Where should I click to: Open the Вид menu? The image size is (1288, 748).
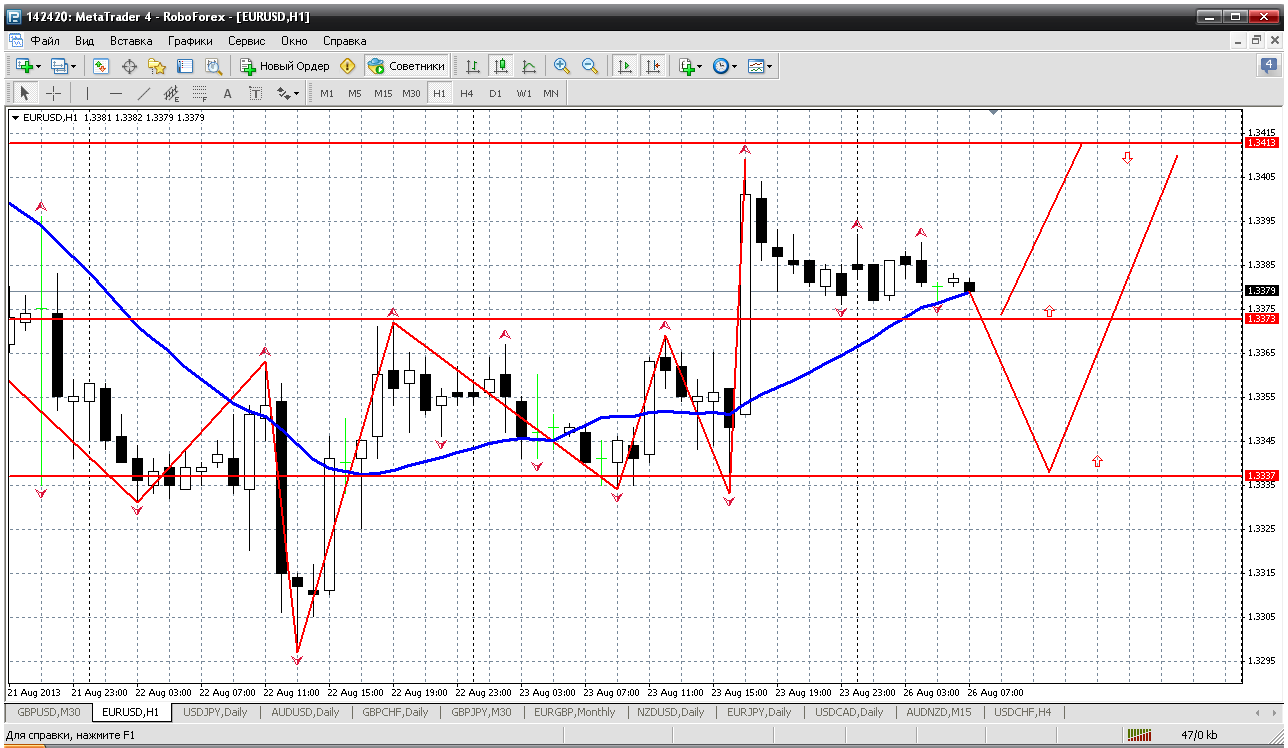(85, 41)
